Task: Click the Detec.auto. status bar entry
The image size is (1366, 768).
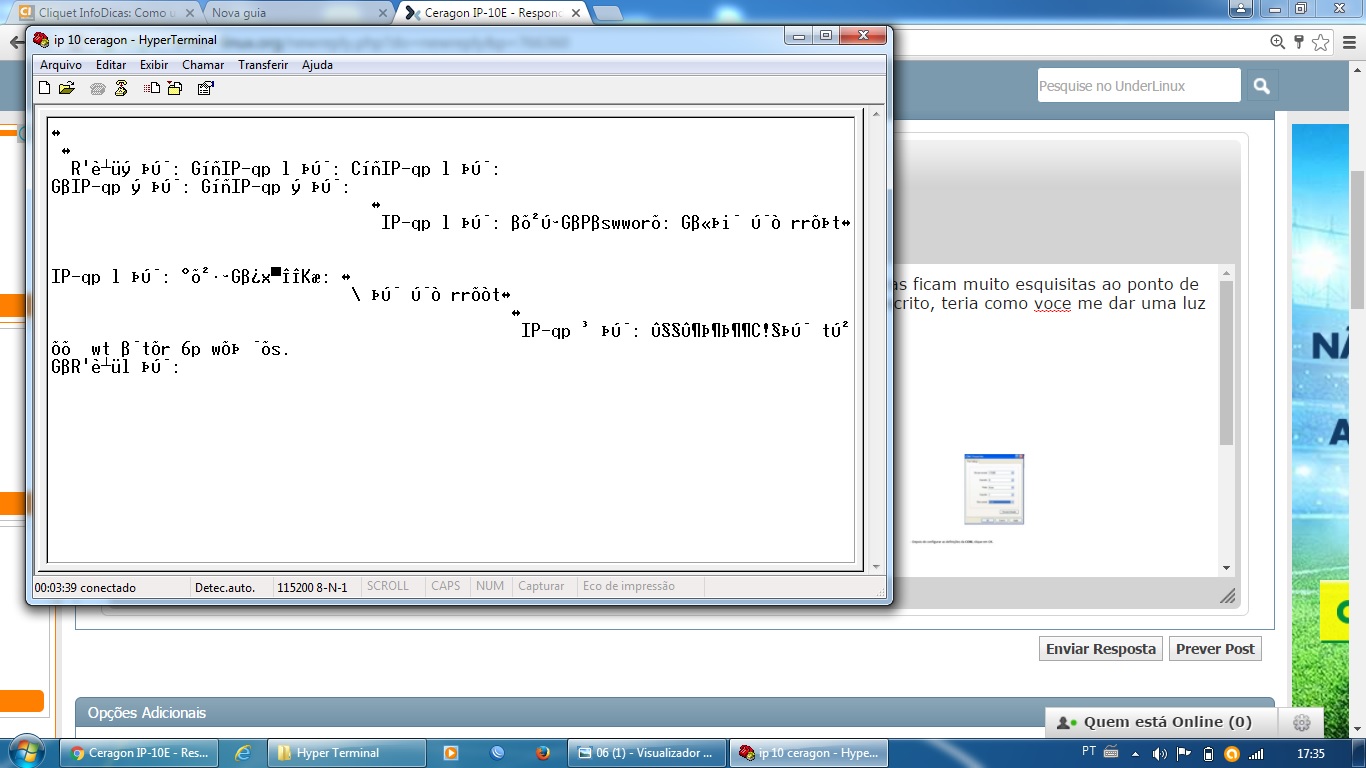Action: tap(225, 587)
